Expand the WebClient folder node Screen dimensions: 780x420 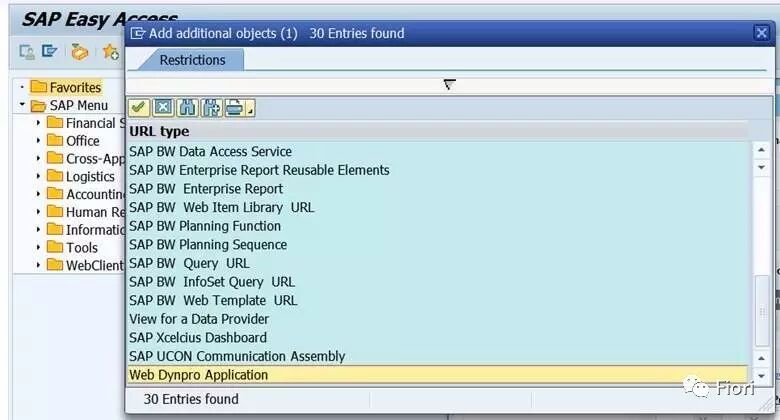click(38, 265)
